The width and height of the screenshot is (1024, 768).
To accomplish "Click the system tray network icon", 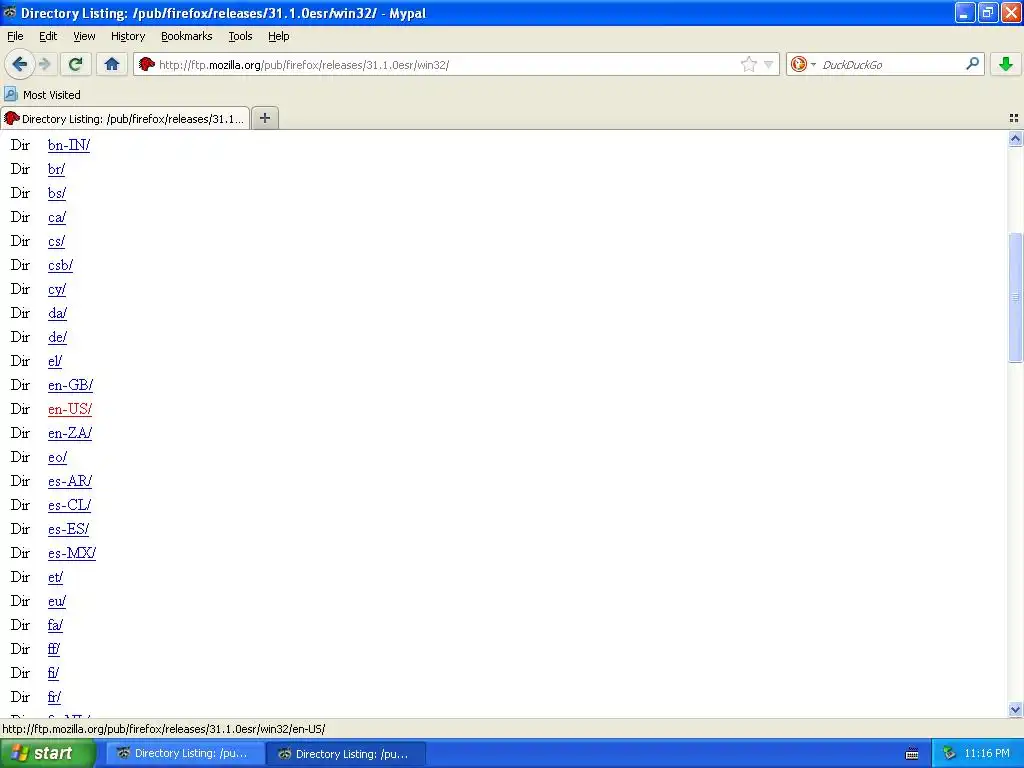I will coord(948,753).
